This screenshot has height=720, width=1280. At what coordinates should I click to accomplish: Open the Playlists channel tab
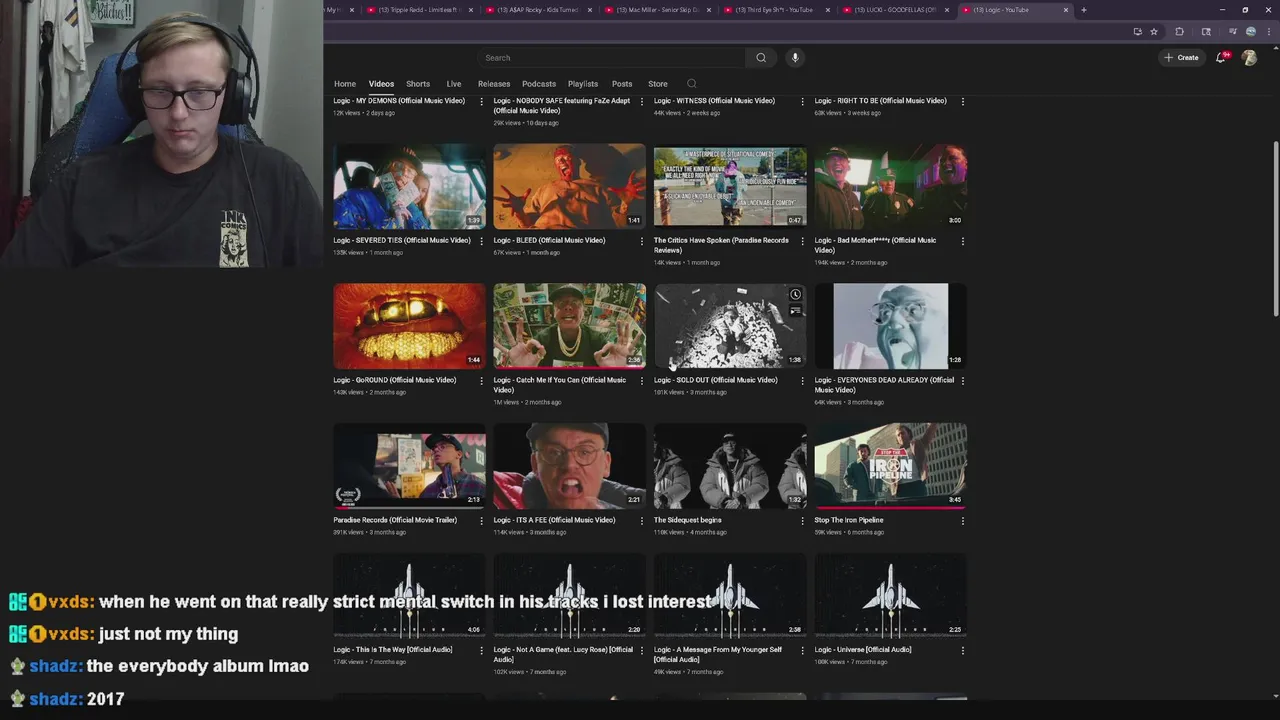coord(583,84)
